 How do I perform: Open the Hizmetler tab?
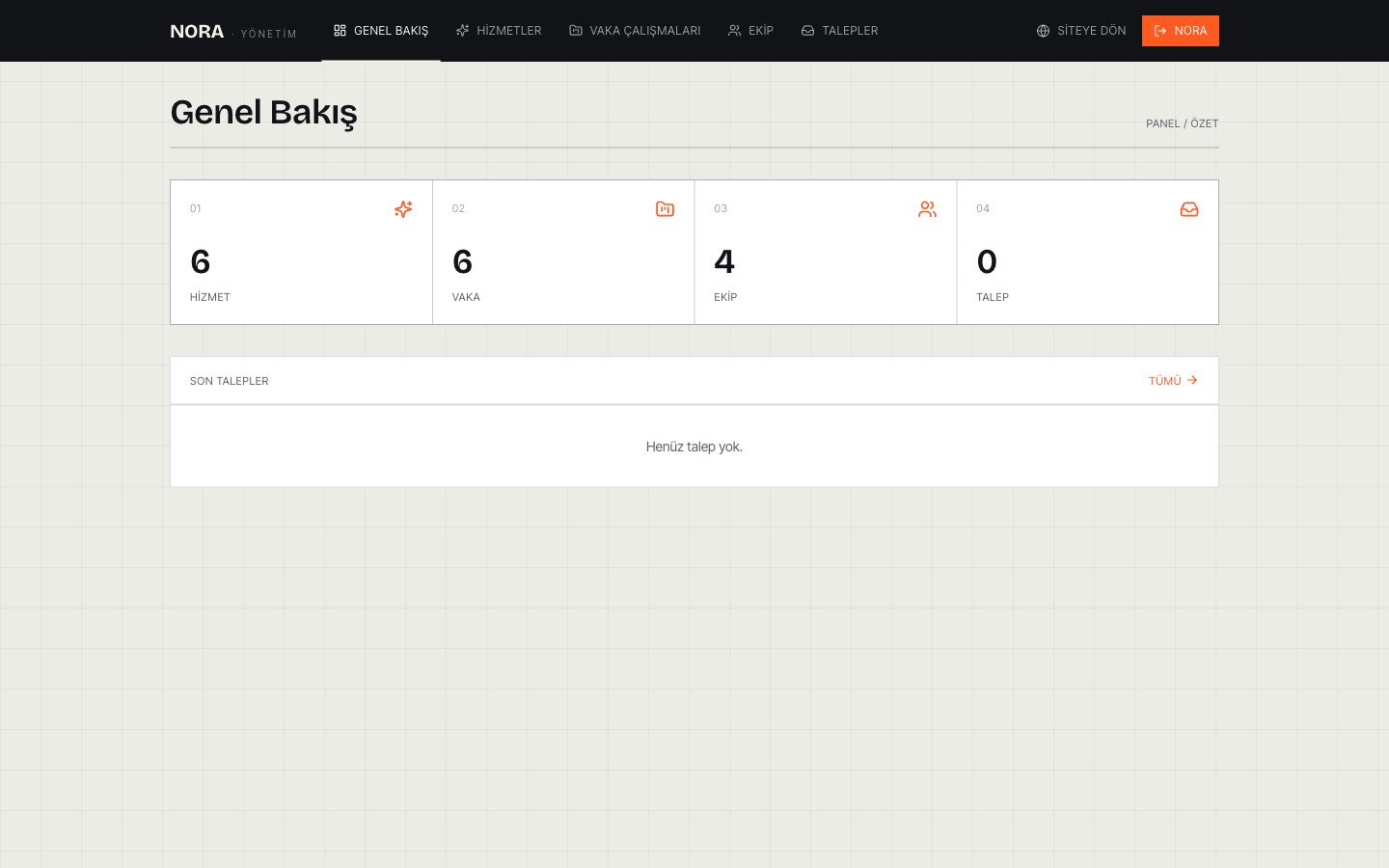point(499,31)
